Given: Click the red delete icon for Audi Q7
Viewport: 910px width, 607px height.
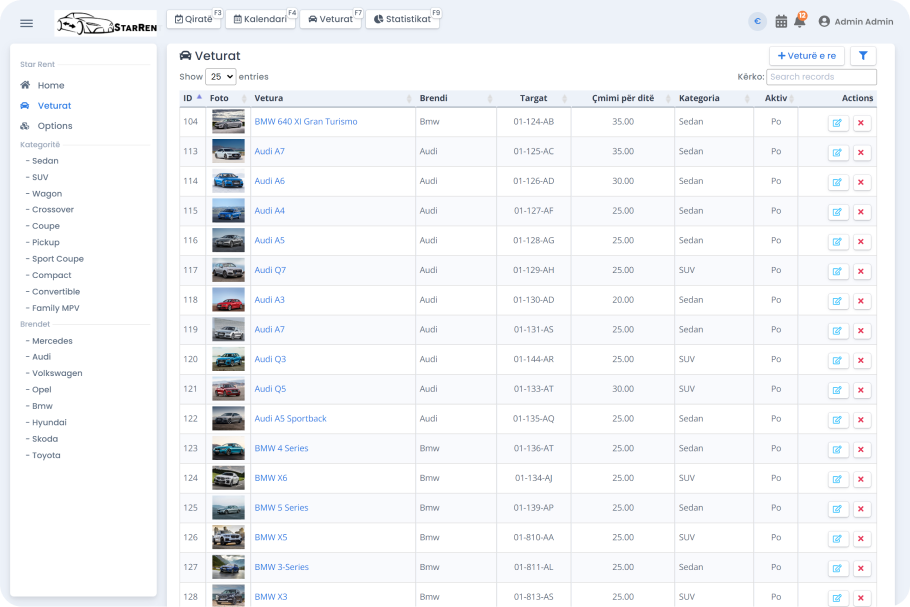Looking at the screenshot, I should tap(861, 271).
